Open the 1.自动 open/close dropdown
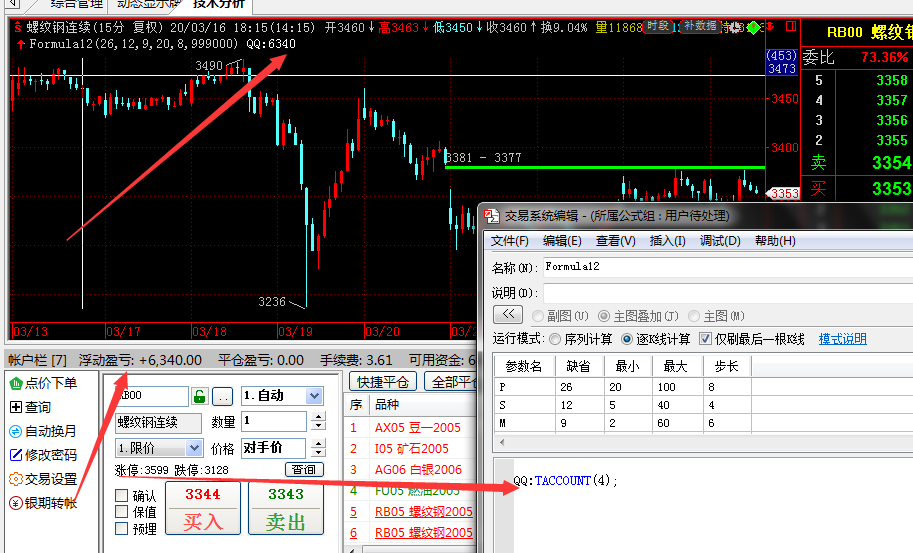Image resolution: width=913 pixels, height=553 pixels. point(314,396)
